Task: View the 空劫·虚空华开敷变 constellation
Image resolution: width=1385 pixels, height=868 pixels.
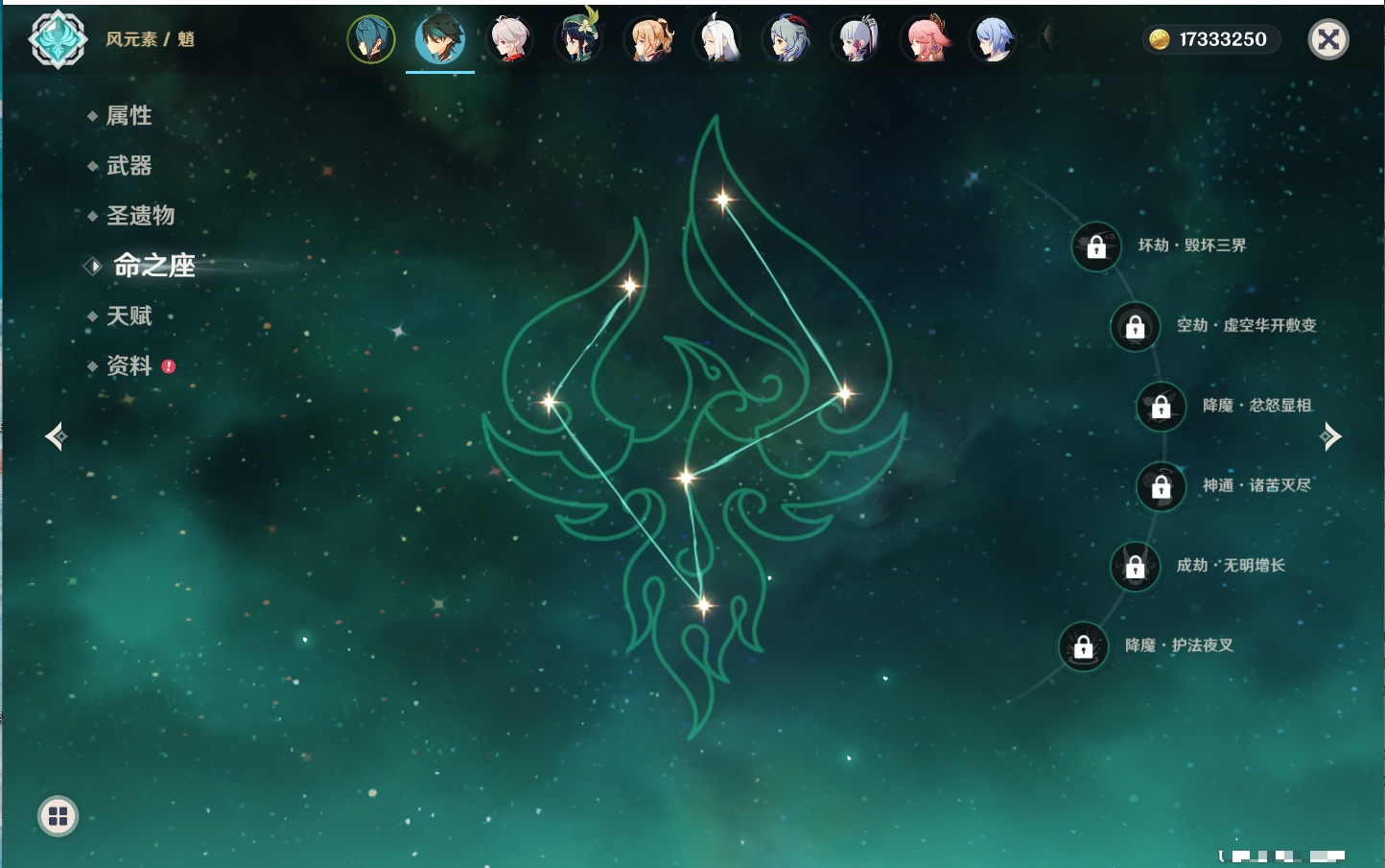Action: [1245, 326]
